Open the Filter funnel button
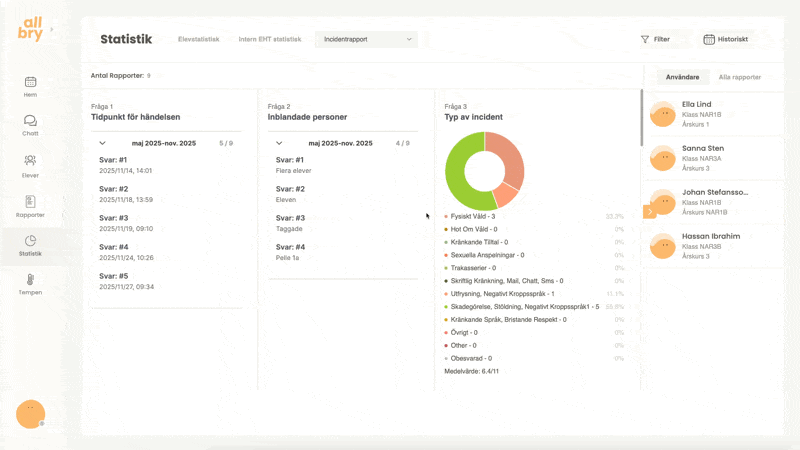Image resolution: width=800 pixels, height=450 pixels. pyautogui.click(x=655, y=39)
